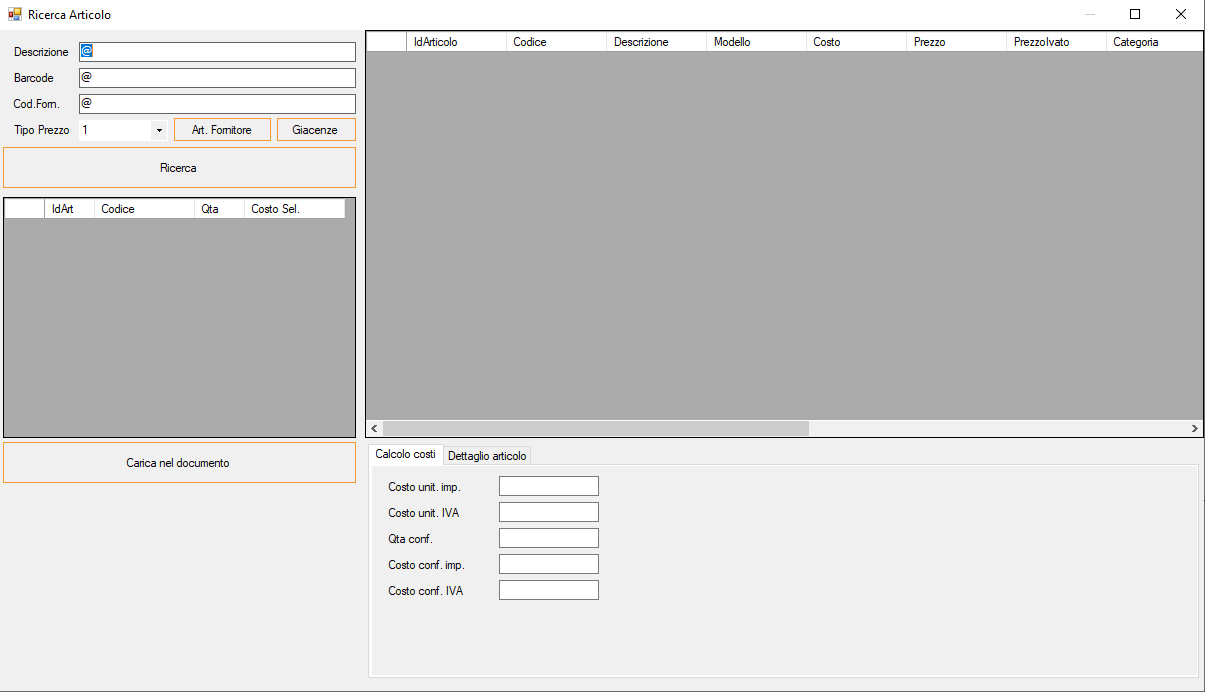Screen dimensions: 1205x692
Task: Click the Costo Sel. column header
Action: pyautogui.click(x=293, y=209)
